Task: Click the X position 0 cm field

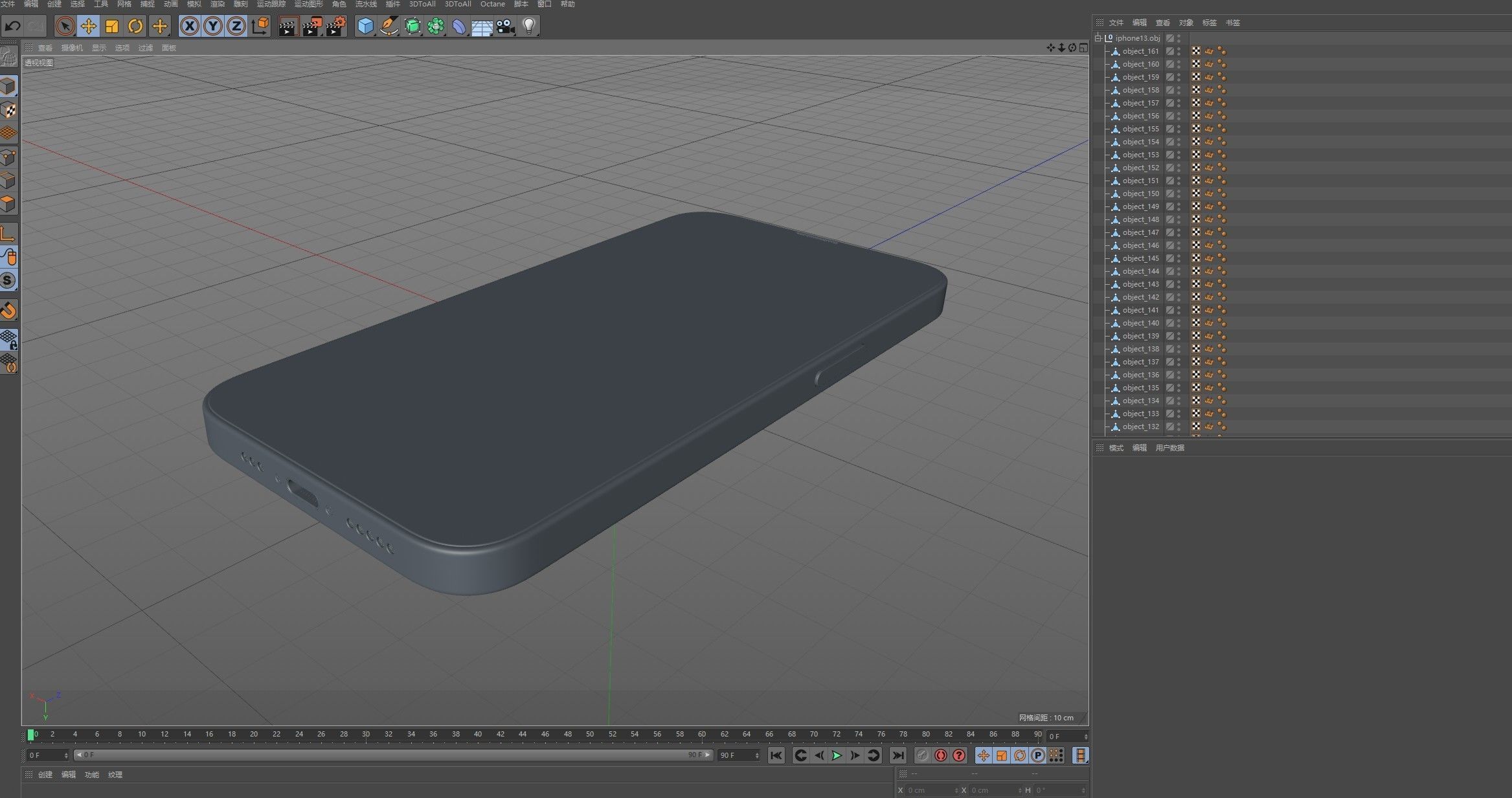Action: pos(932,790)
